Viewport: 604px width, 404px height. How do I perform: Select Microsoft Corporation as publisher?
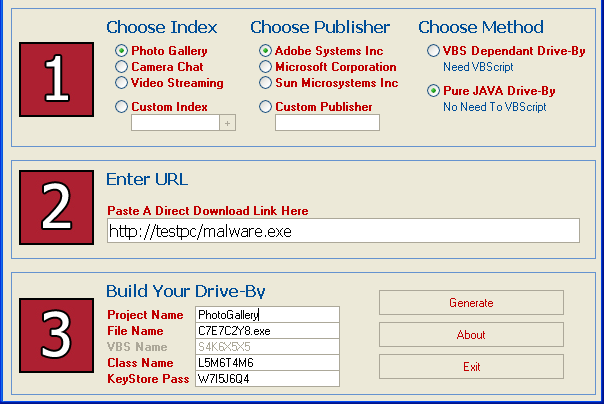click(x=266, y=67)
